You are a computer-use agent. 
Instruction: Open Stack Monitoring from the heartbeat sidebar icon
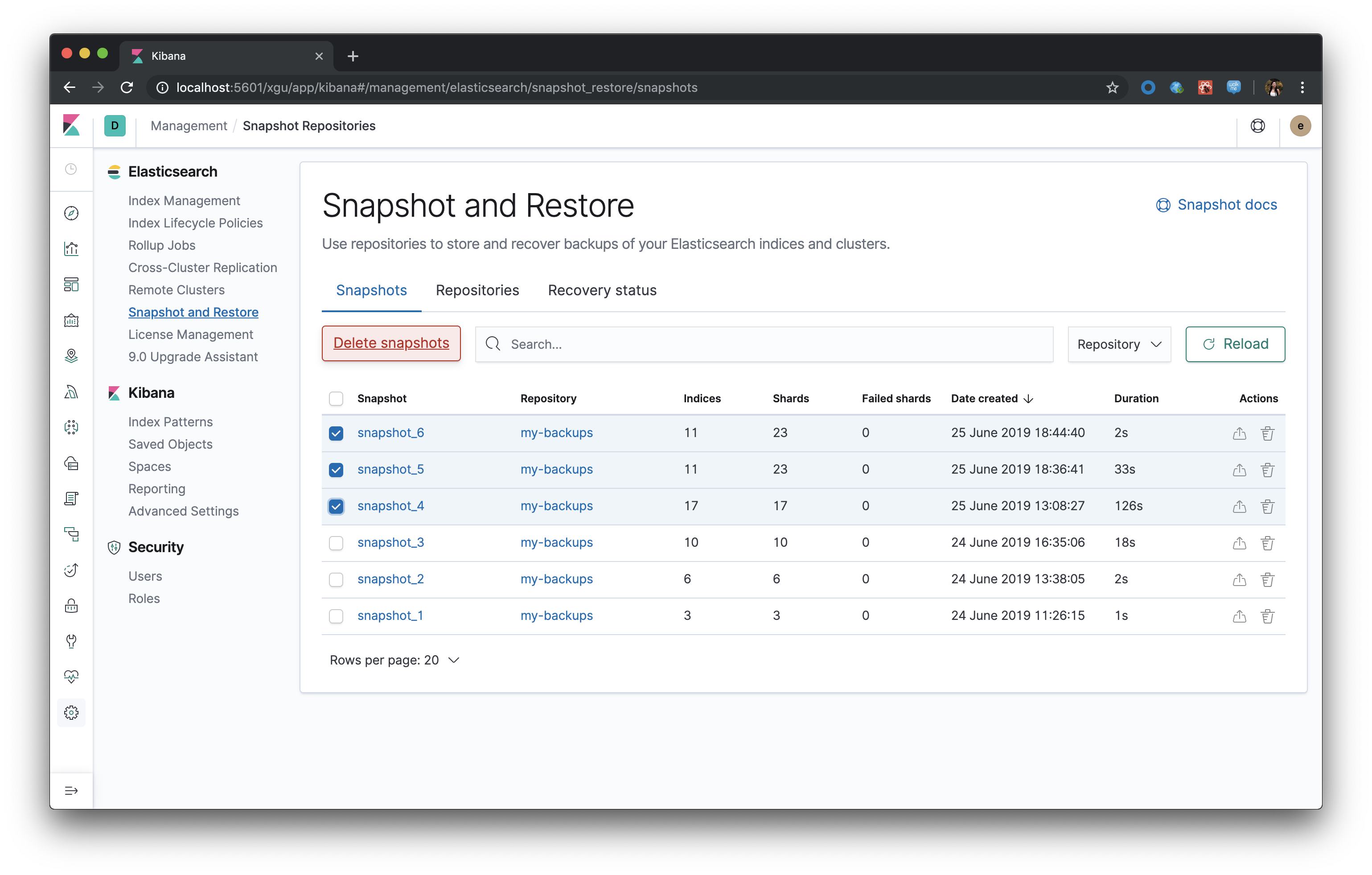71,677
